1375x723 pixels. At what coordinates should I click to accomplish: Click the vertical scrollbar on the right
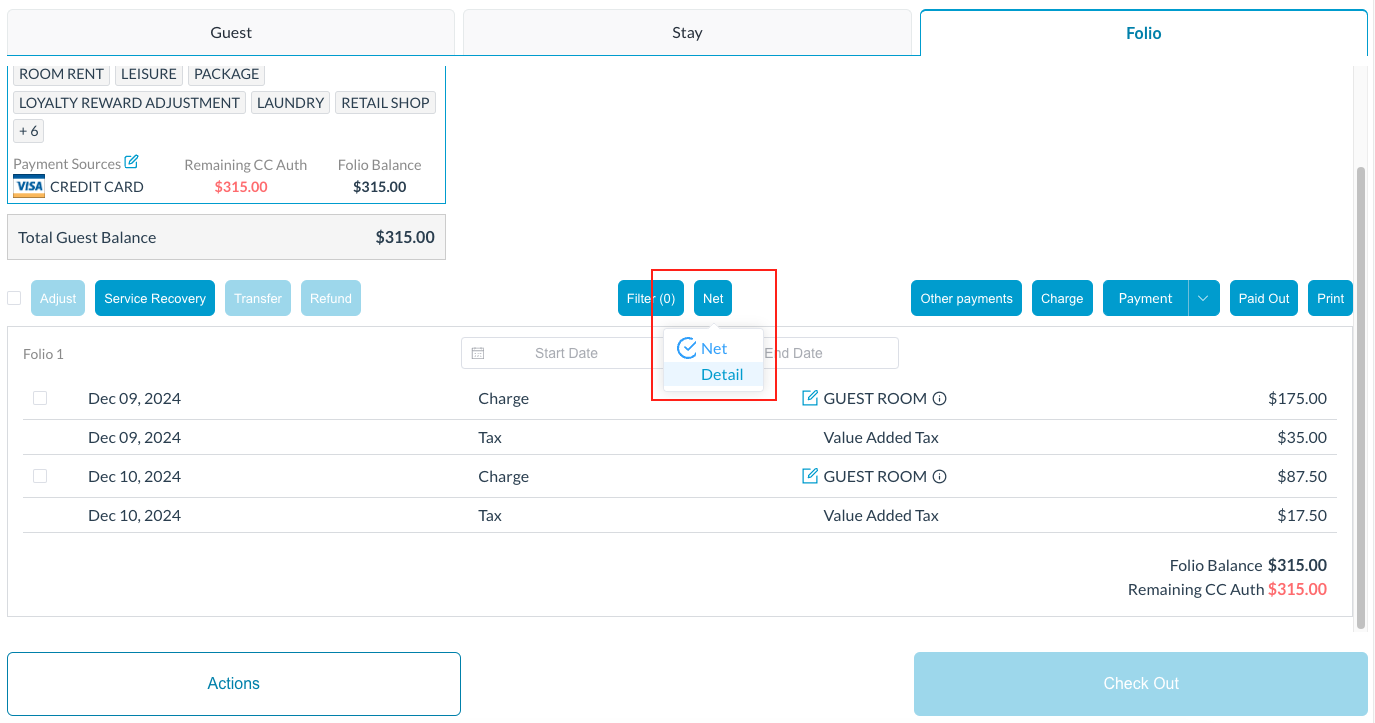[x=1360, y=400]
